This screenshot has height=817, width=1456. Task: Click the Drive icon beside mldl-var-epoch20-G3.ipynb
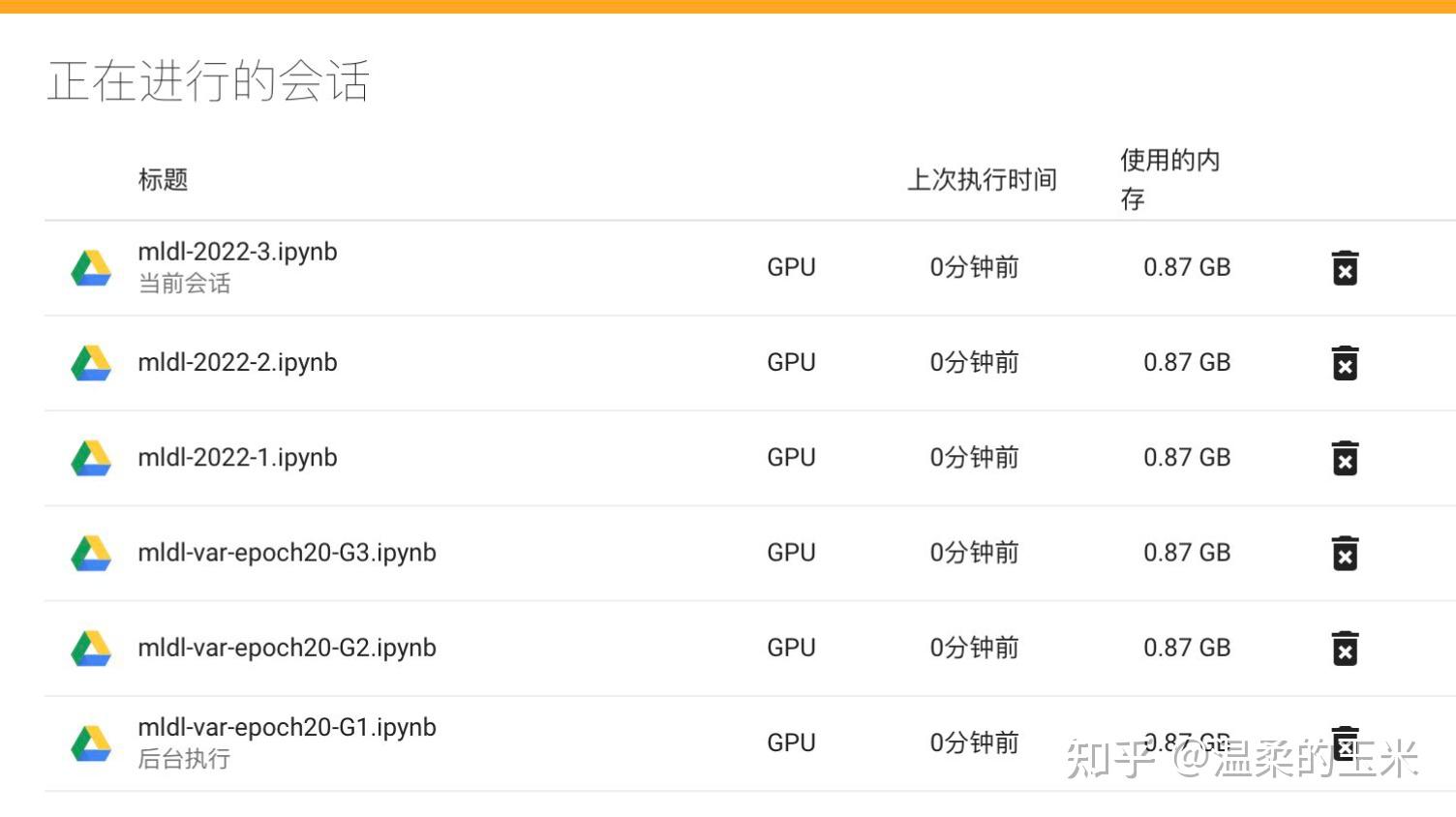pos(90,554)
